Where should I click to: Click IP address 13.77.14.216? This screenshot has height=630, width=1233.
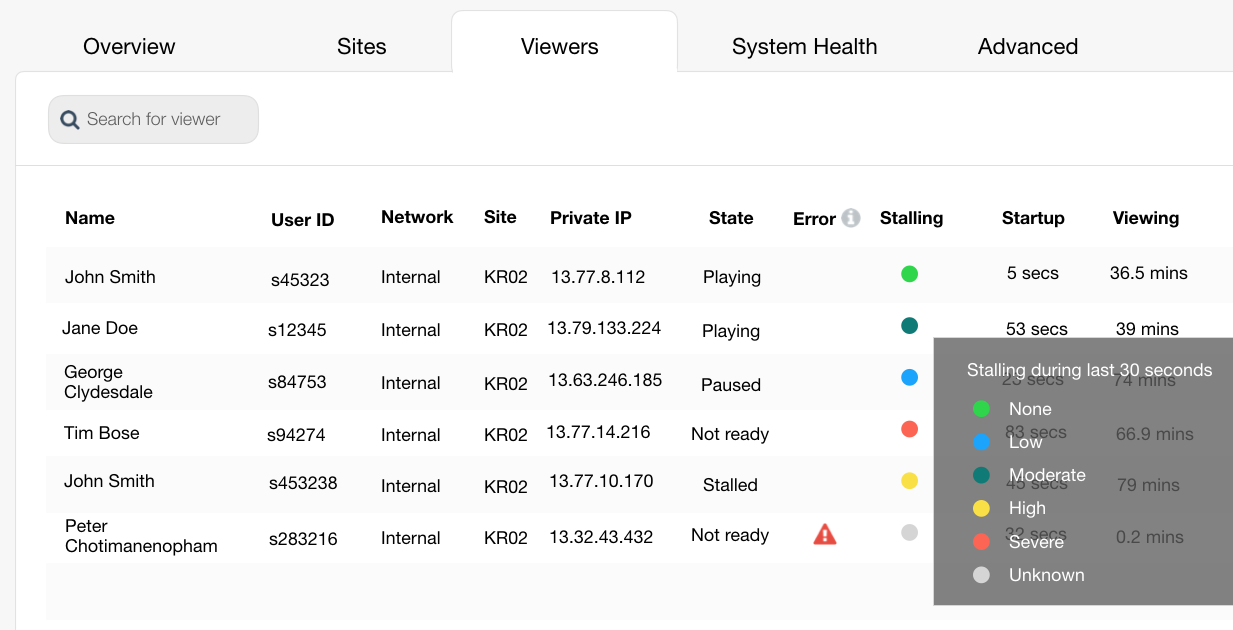[x=598, y=432]
